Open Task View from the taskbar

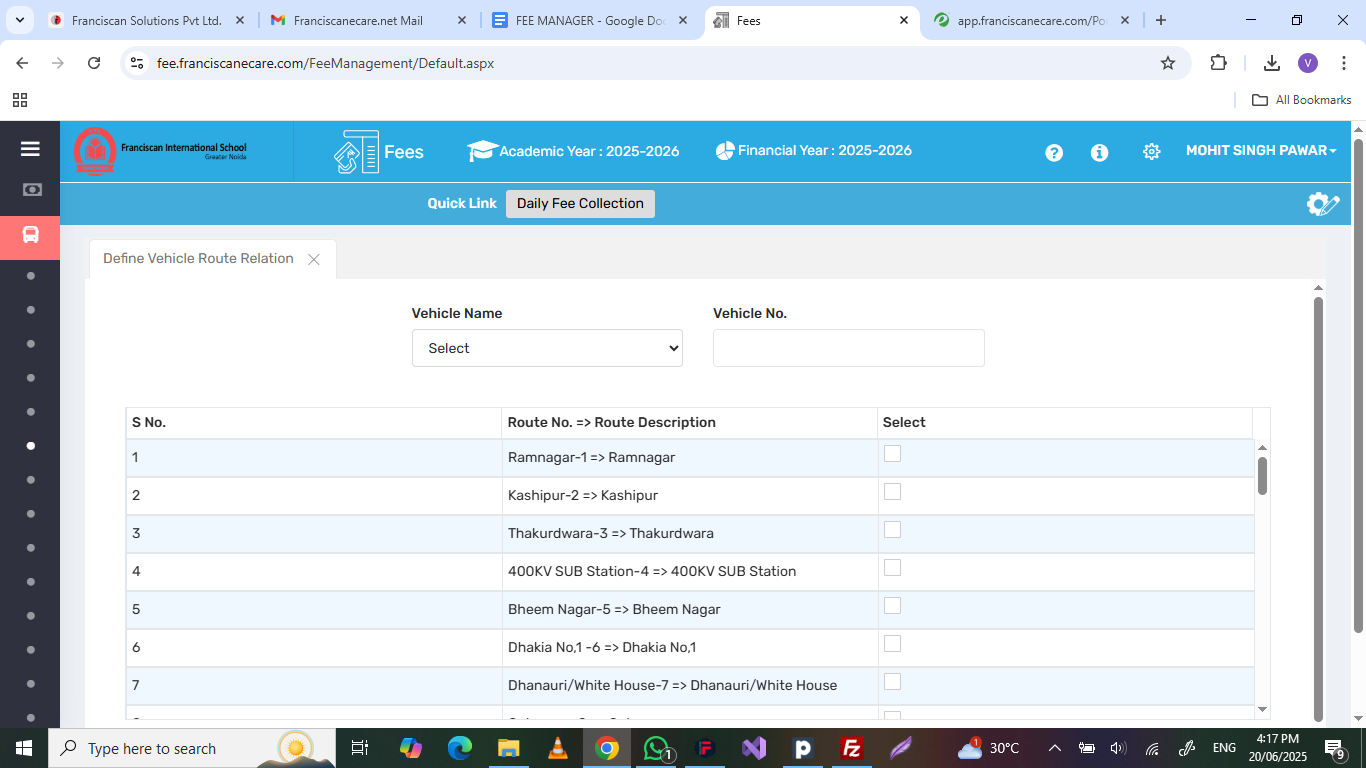pos(360,748)
